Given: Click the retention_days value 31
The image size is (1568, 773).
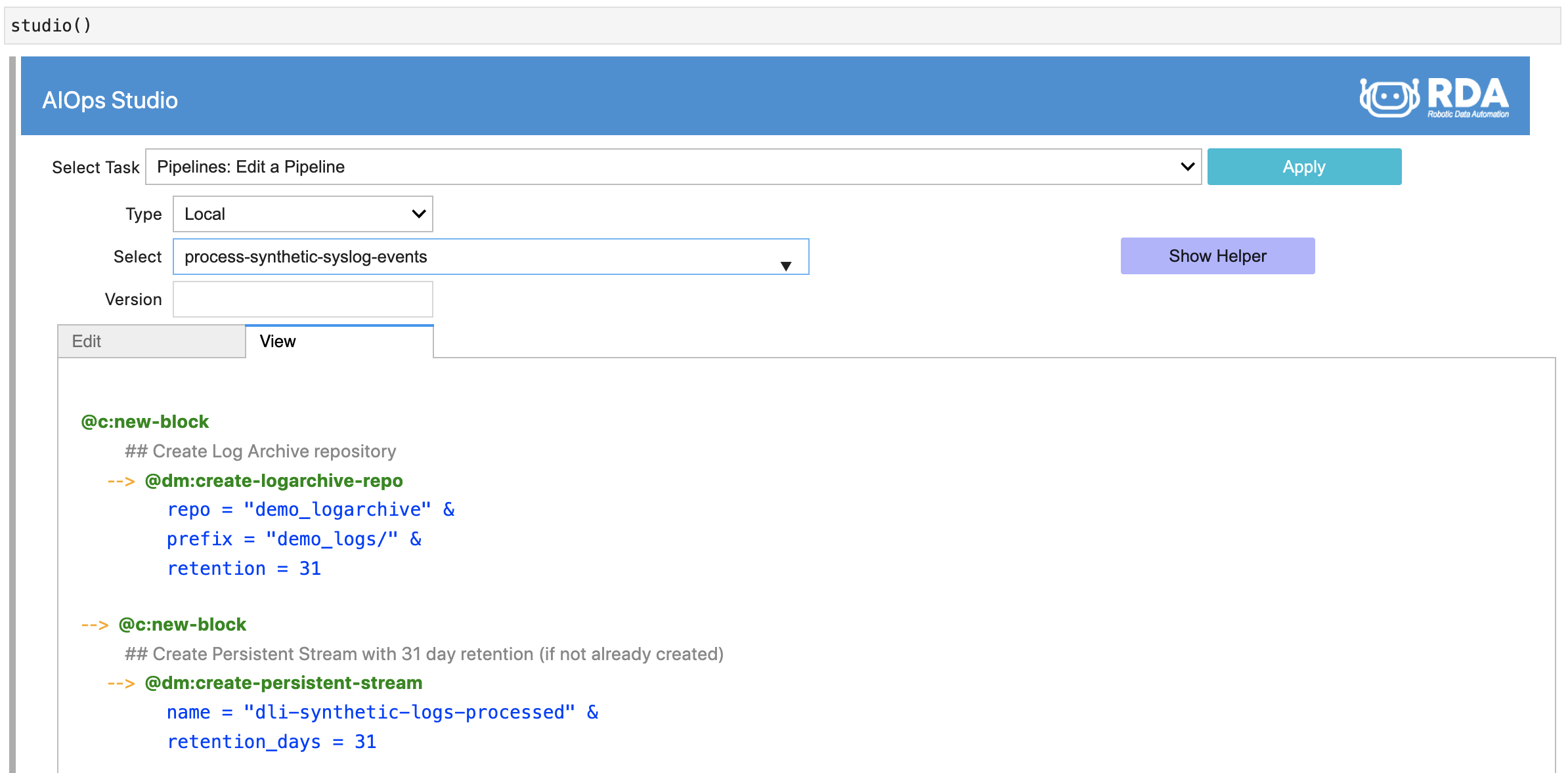Looking at the screenshot, I should tap(365, 742).
